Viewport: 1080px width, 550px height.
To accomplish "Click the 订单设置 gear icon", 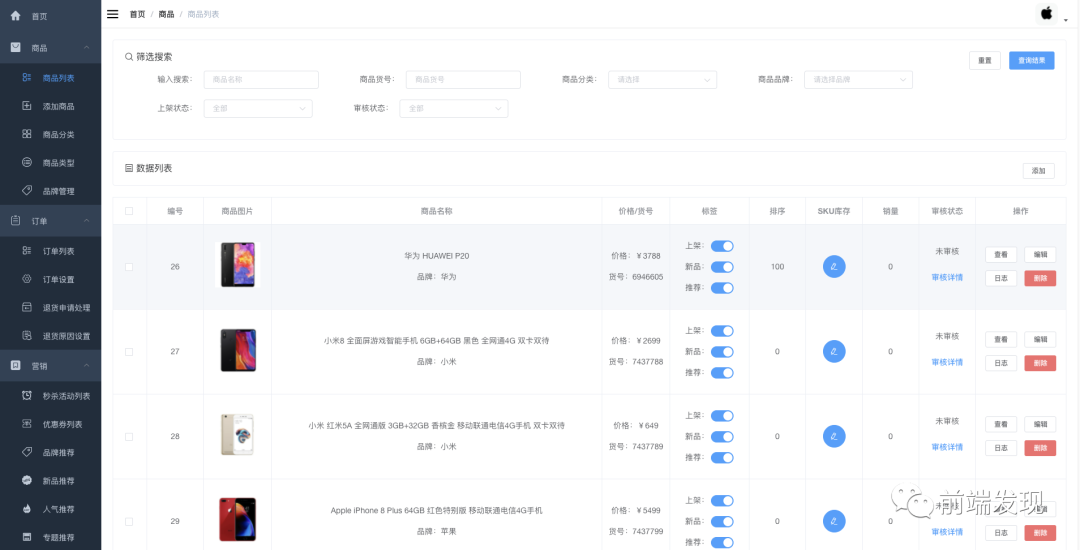I will 27,279.
